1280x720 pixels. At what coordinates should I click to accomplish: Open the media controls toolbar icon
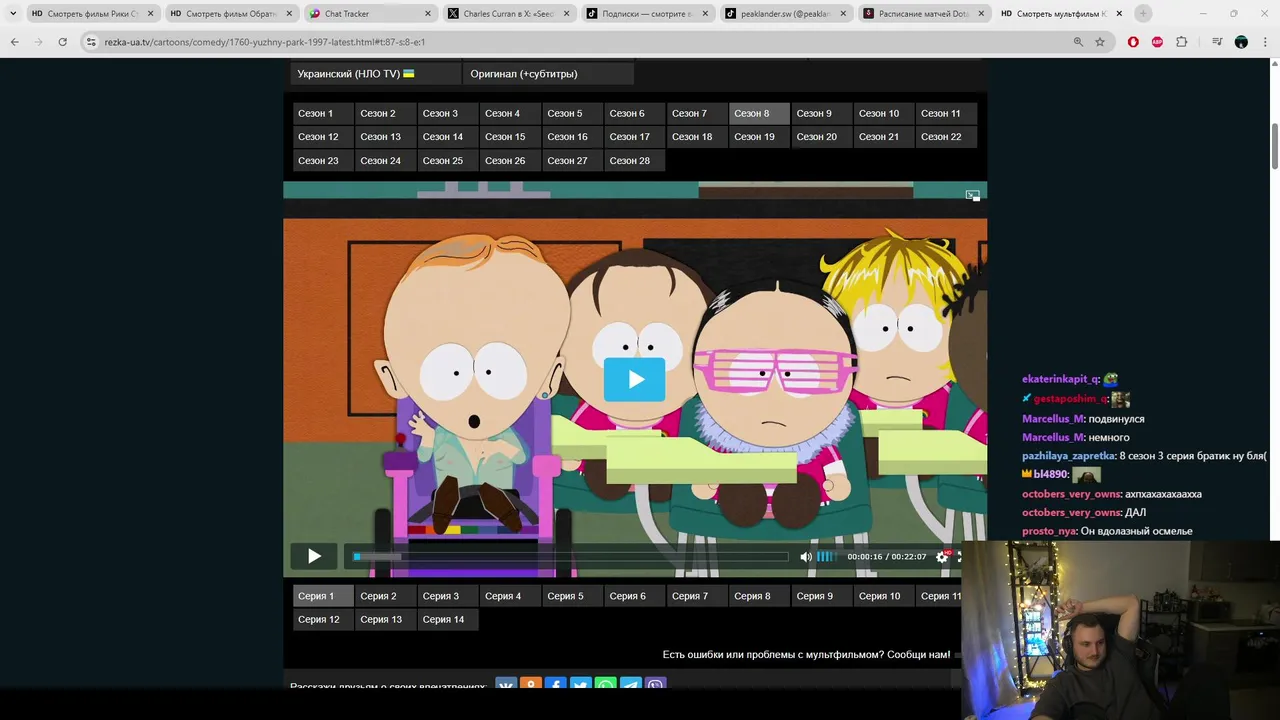pyautogui.click(x=1217, y=42)
